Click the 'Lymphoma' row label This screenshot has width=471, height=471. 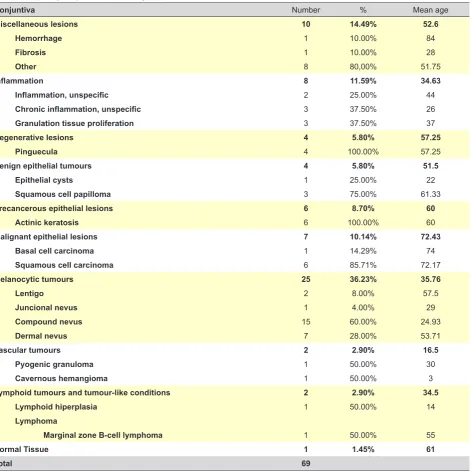point(36,421)
